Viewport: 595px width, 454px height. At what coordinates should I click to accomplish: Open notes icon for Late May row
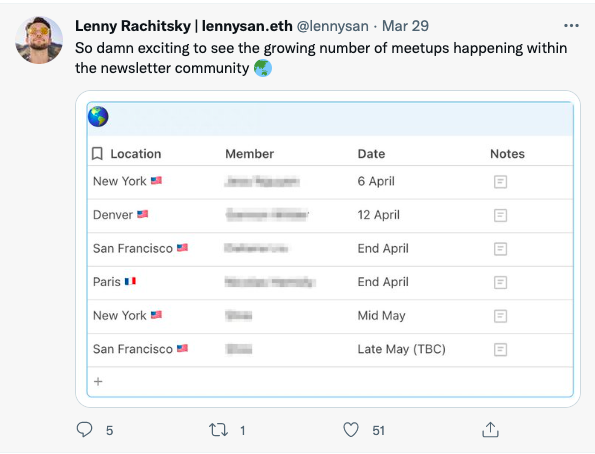pos(500,349)
